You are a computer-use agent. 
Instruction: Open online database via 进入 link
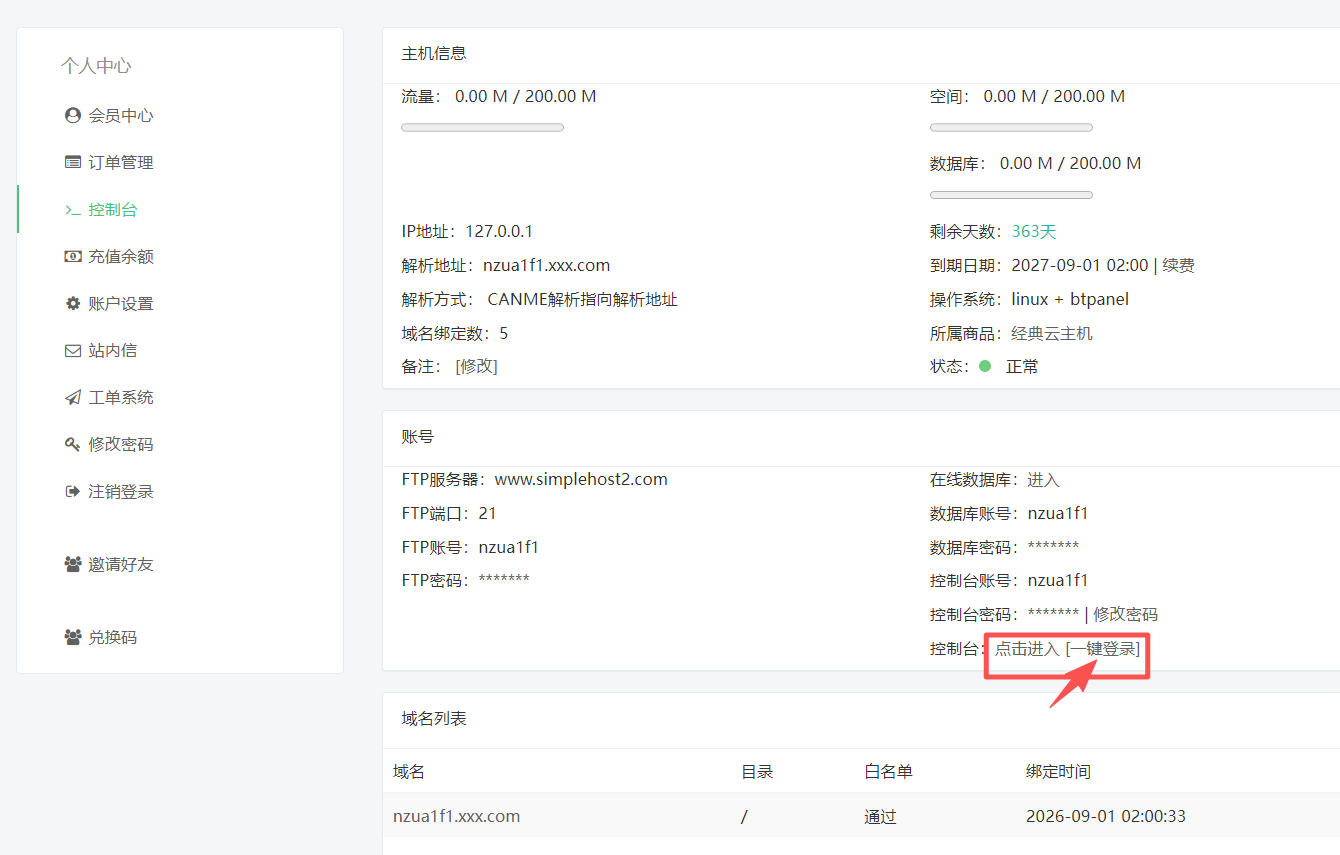(x=1043, y=480)
